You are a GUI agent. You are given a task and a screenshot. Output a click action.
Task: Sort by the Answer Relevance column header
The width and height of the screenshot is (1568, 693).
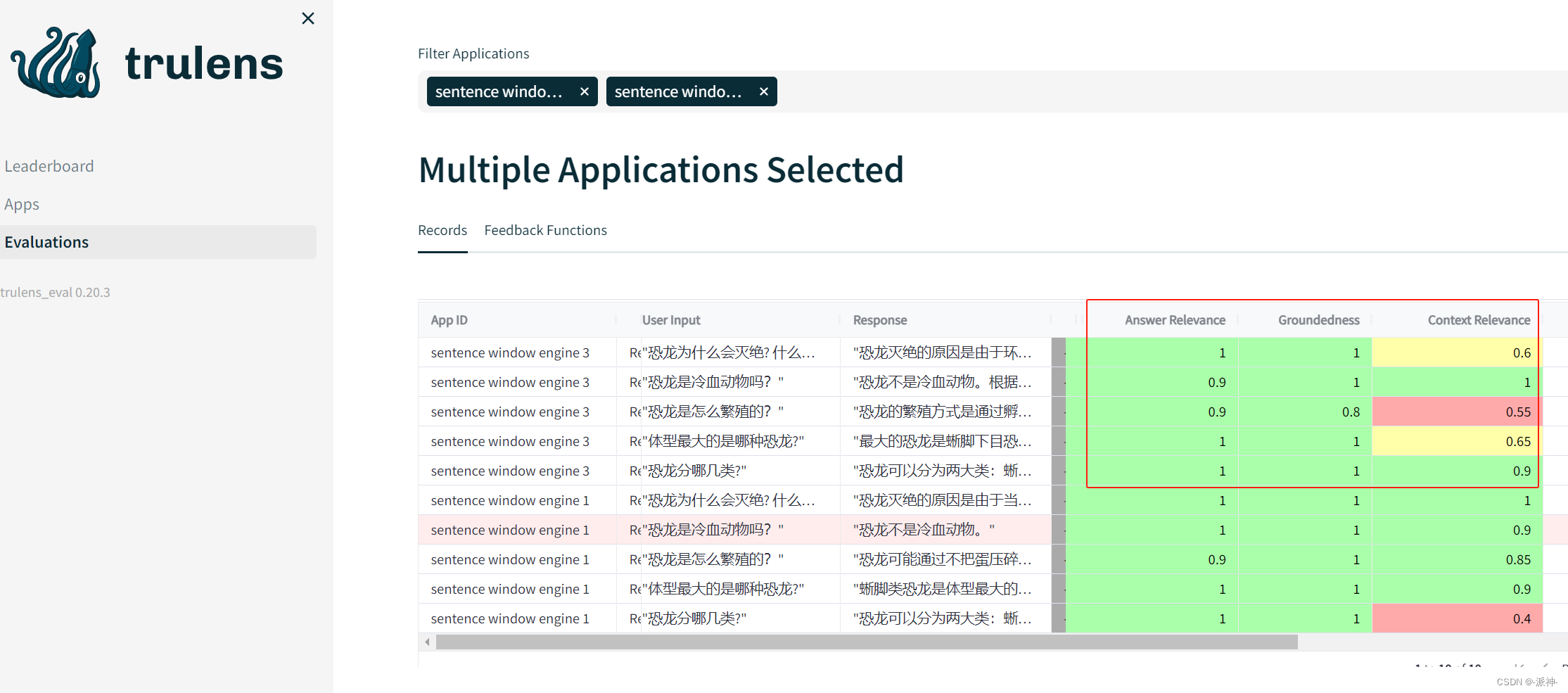1175,320
